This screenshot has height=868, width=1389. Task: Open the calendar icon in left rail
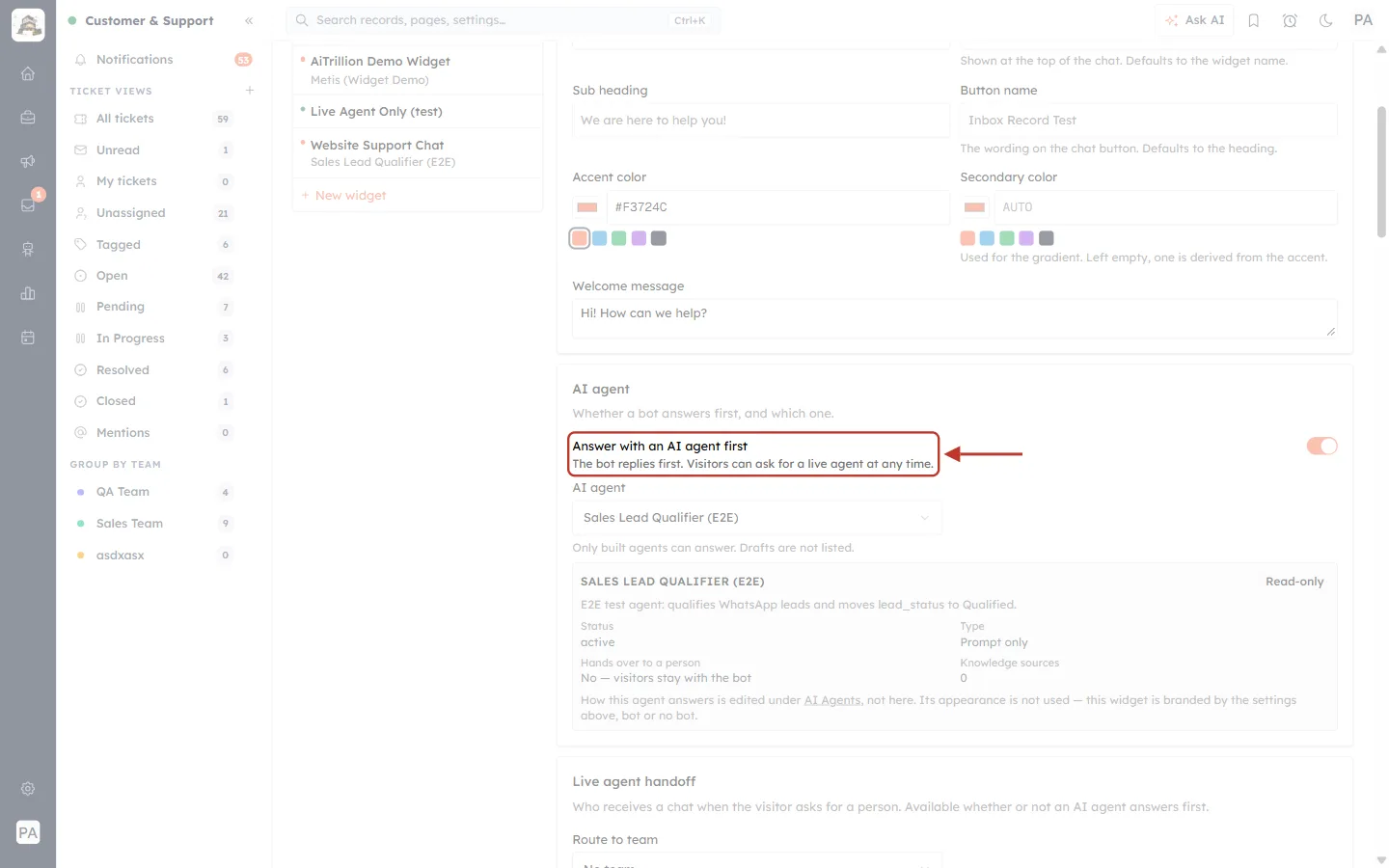tap(28, 338)
